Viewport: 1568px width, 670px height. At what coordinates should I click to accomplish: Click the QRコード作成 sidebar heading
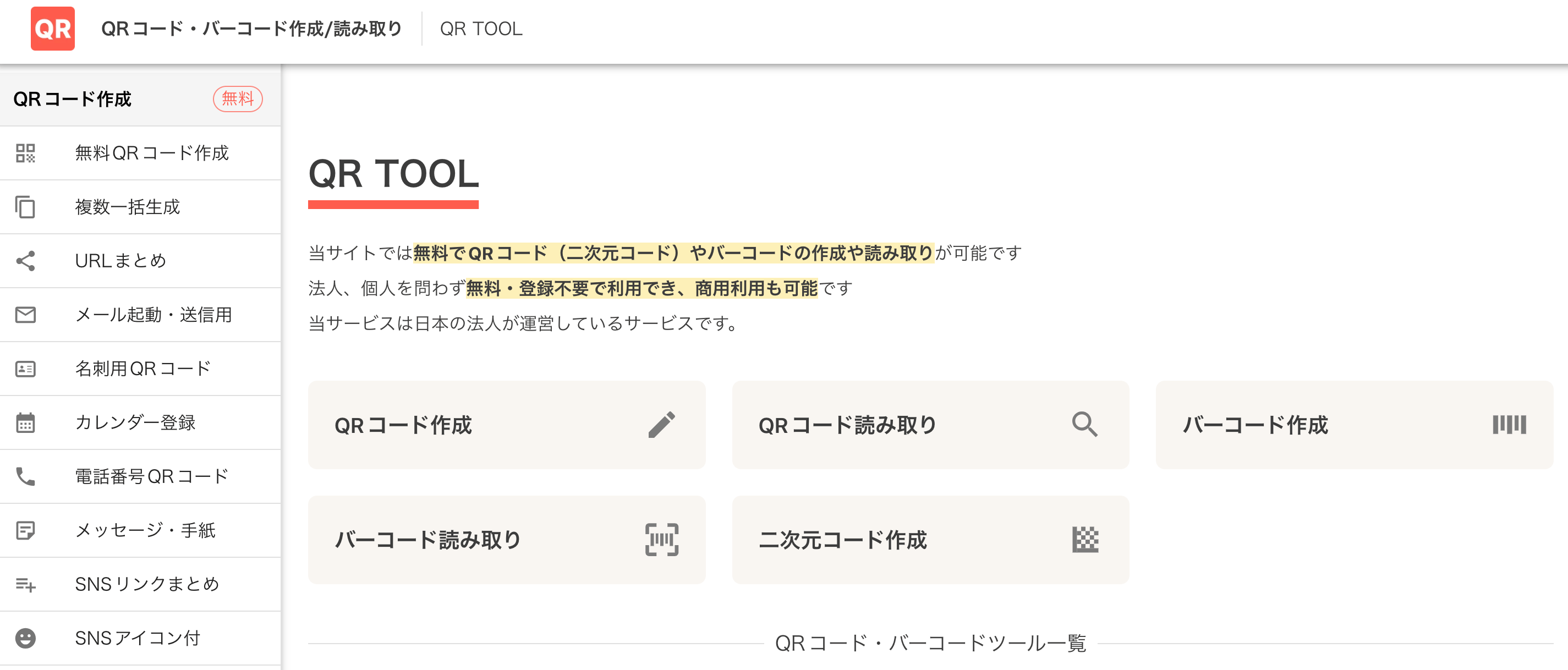(x=69, y=98)
